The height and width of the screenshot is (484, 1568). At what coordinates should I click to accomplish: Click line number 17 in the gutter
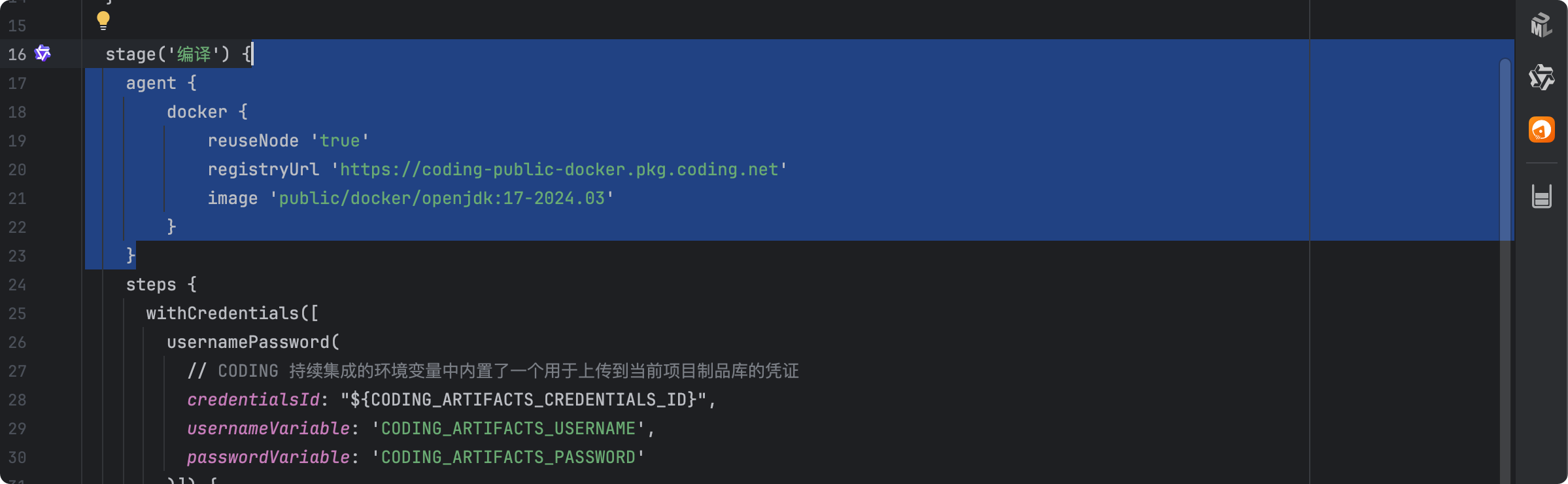pos(17,84)
